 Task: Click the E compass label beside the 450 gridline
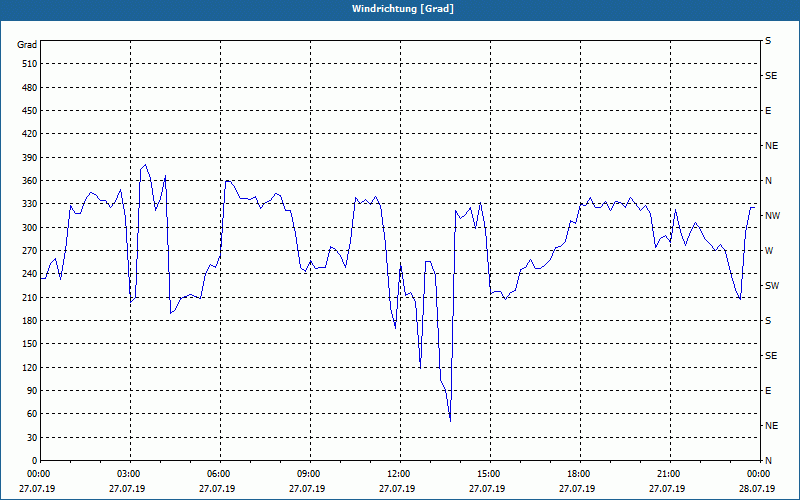coord(768,111)
